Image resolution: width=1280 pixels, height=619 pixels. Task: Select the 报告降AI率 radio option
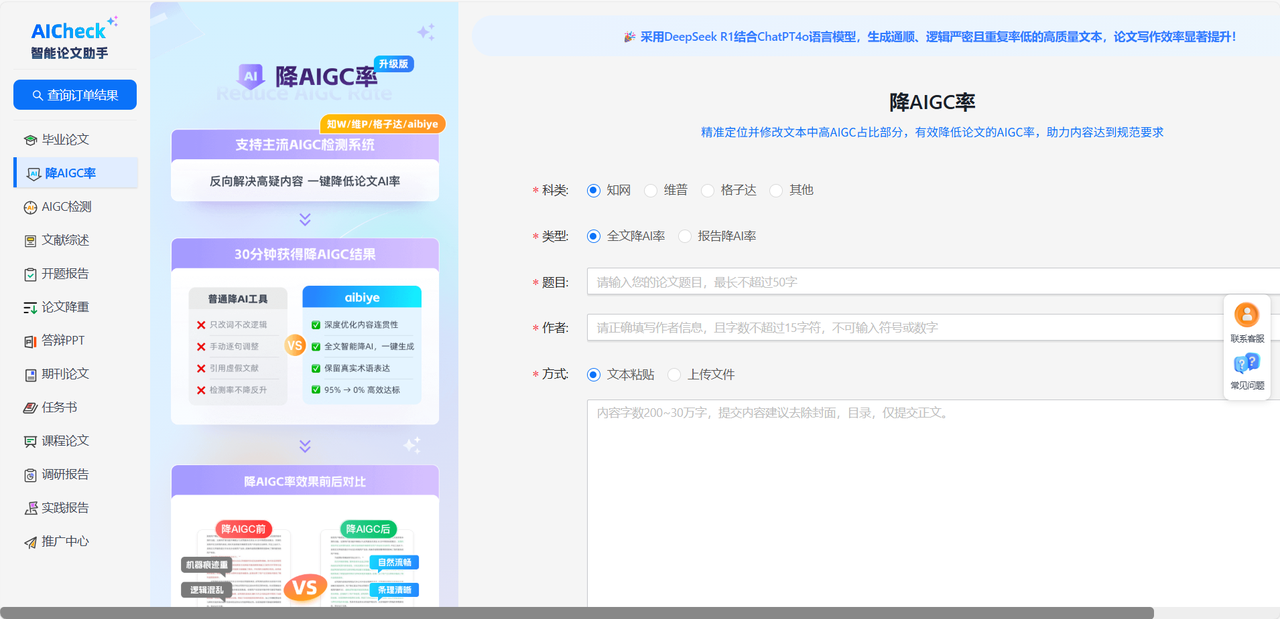[685, 236]
